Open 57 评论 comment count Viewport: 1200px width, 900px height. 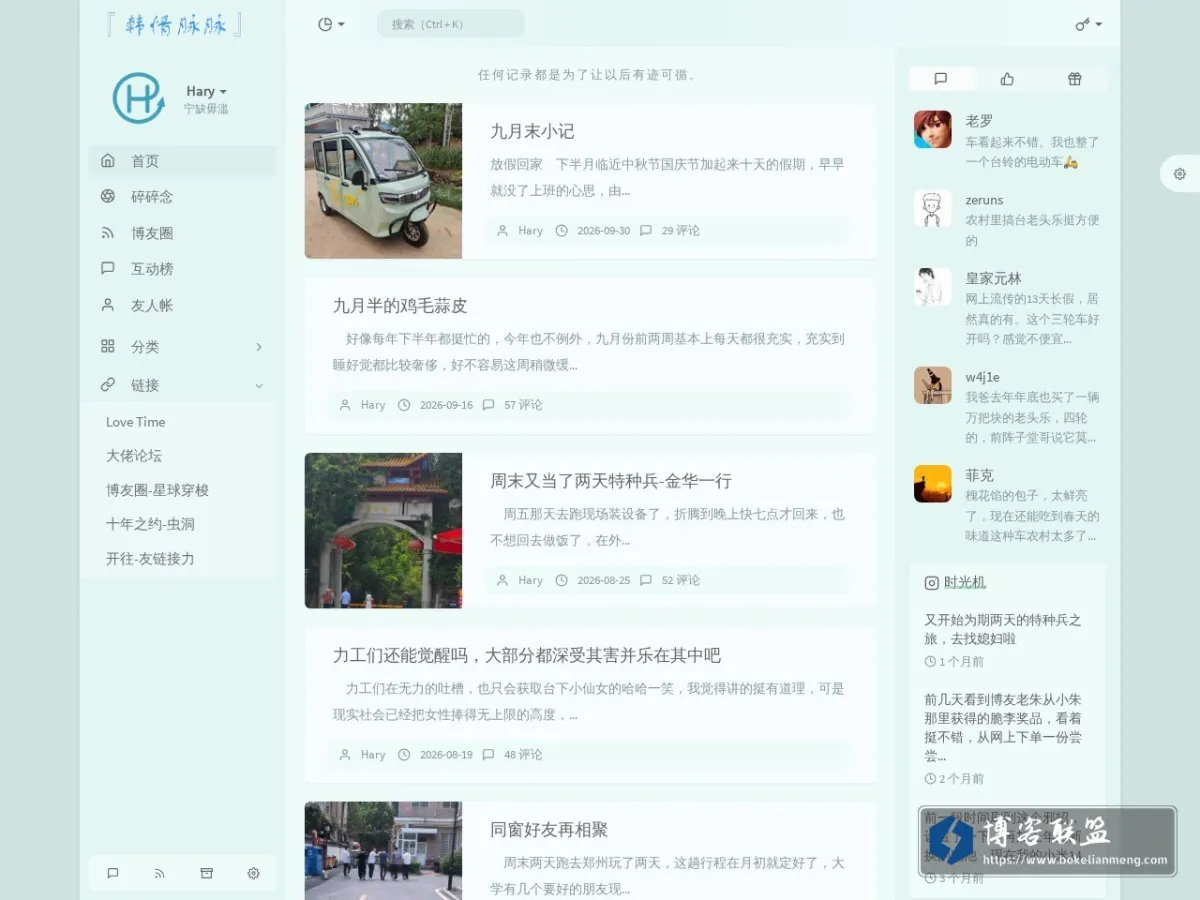pyautogui.click(x=523, y=405)
